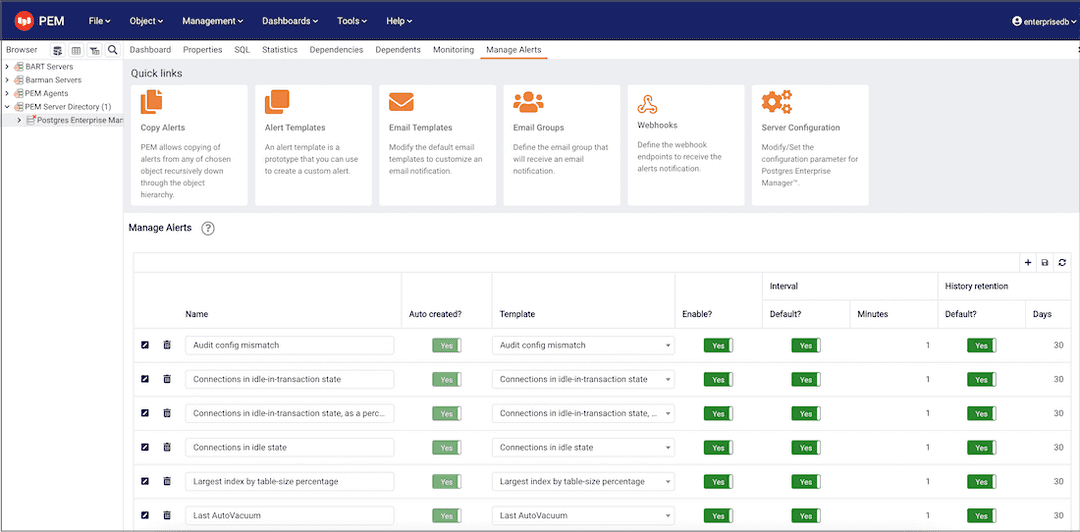The width and height of the screenshot is (1080, 532).
Task: Delete the Audit config mismatch alert
Action: tap(167, 345)
